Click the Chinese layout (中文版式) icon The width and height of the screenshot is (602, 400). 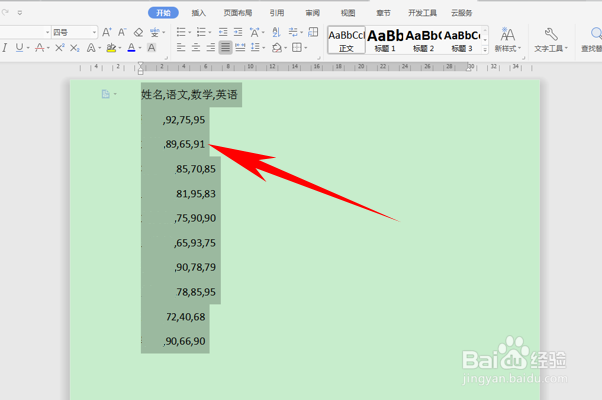pyautogui.click(x=255, y=32)
